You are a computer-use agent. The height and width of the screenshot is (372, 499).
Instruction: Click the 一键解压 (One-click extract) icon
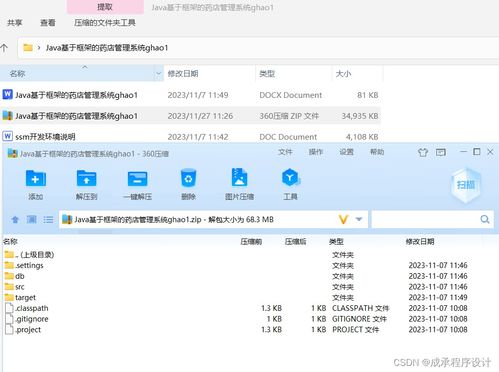click(137, 179)
